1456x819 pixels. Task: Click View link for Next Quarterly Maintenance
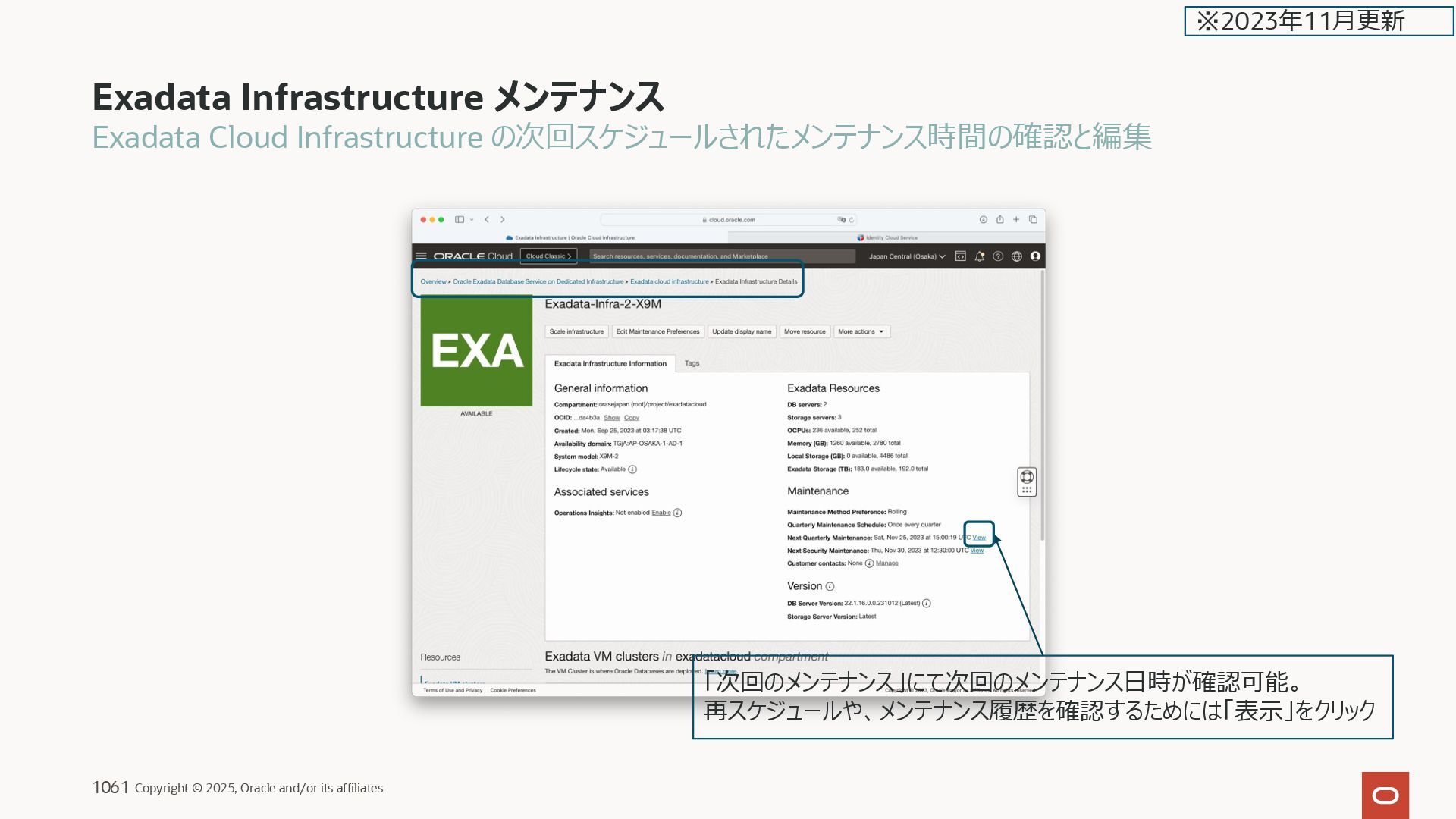(x=979, y=538)
